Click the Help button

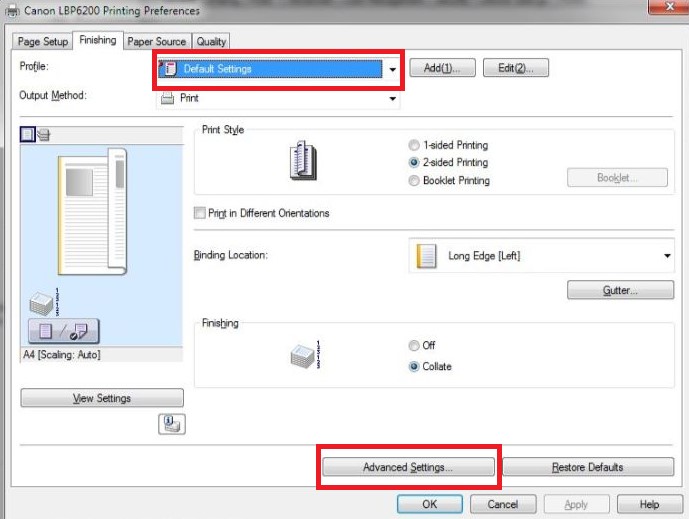click(x=649, y=504)
